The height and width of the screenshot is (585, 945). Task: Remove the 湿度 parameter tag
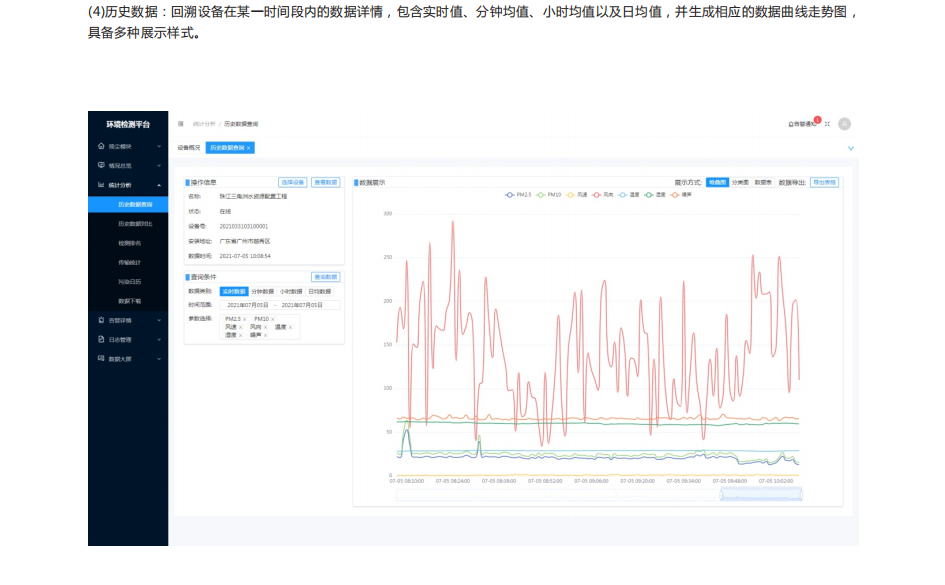(240, 335)
